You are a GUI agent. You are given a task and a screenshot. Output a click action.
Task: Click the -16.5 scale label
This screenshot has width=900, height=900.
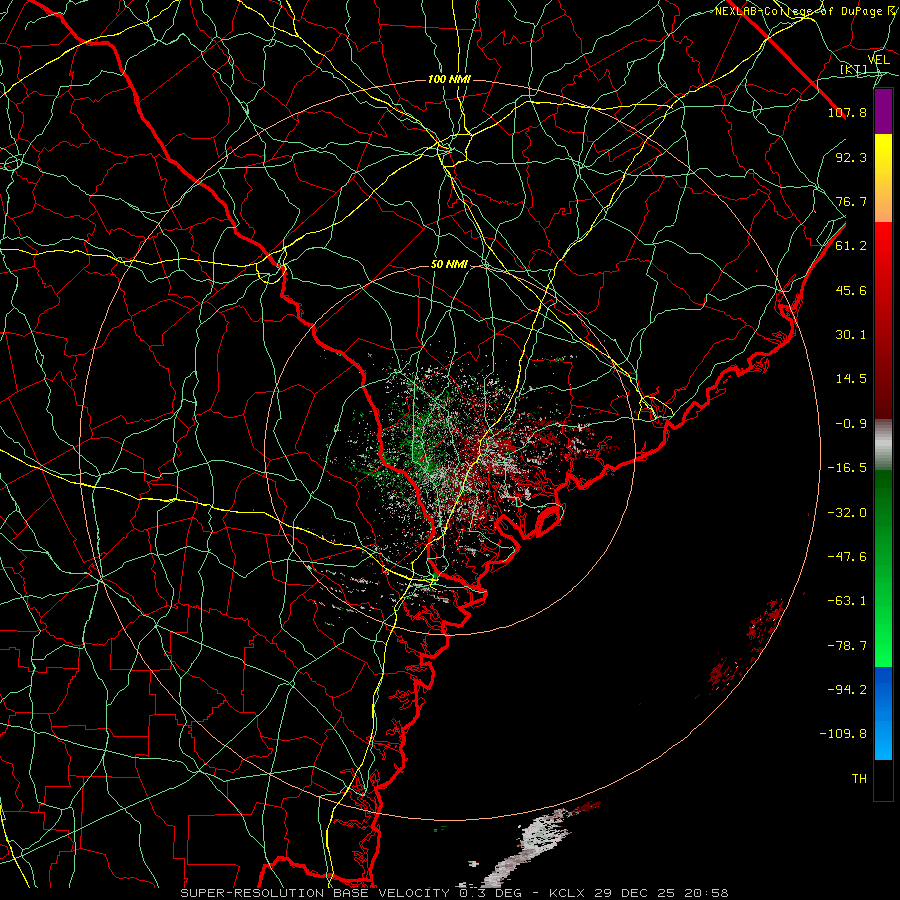pyautogui.click(x=847, y=468)
